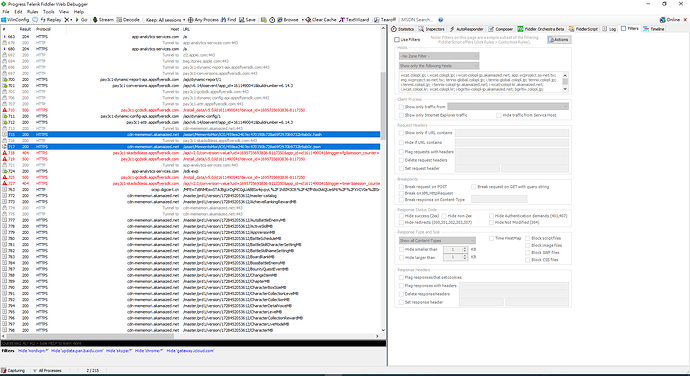This screenshot has height=376, width=690.
Task: Click the Go resume button
Action: click(x=81, y=20)
